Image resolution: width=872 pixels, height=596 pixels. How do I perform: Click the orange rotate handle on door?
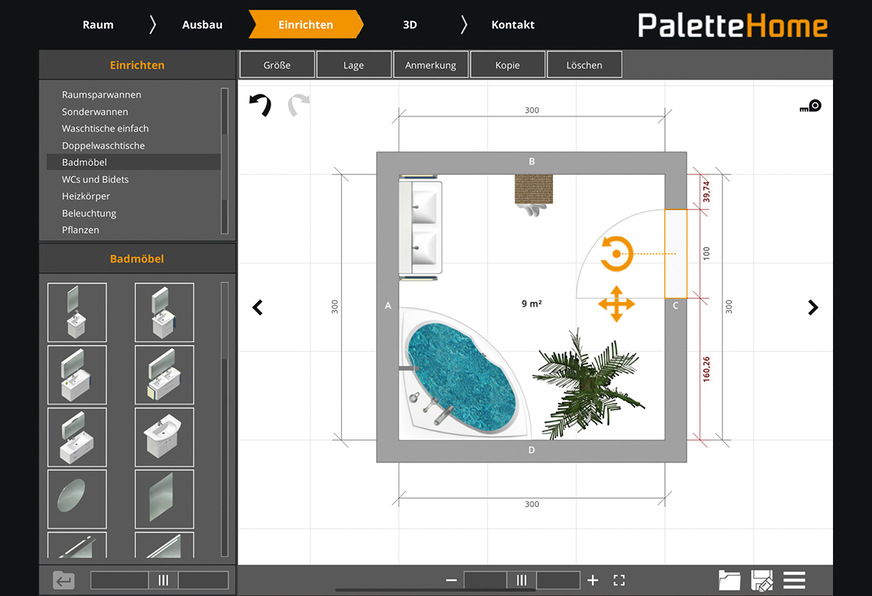(x=616, y=254)
